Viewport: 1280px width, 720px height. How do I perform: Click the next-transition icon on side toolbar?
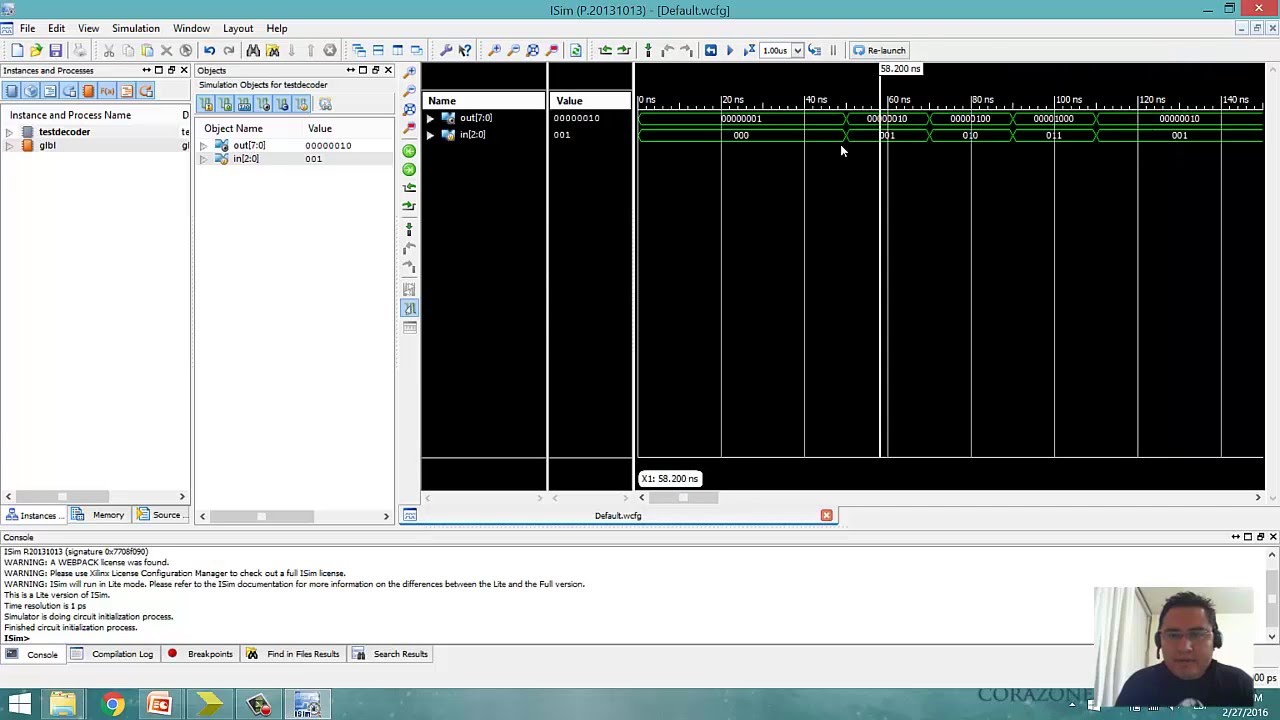[x=409, y=206]
